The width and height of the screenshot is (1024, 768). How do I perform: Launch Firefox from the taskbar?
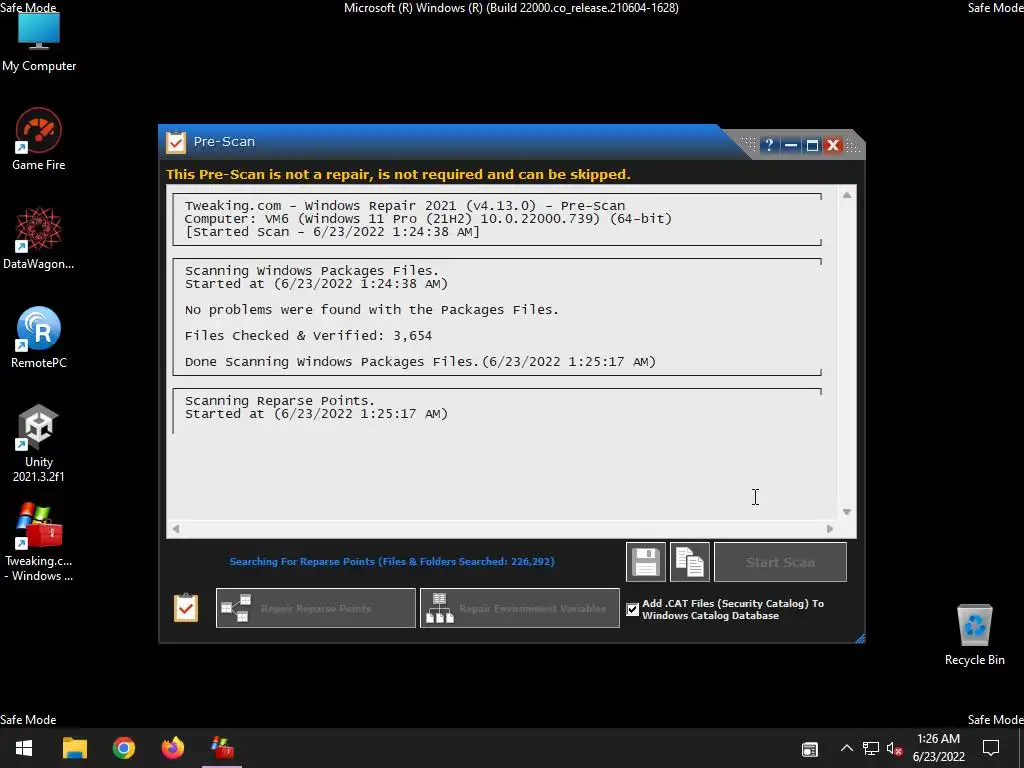pyautogui.click(x=173, y=748)
